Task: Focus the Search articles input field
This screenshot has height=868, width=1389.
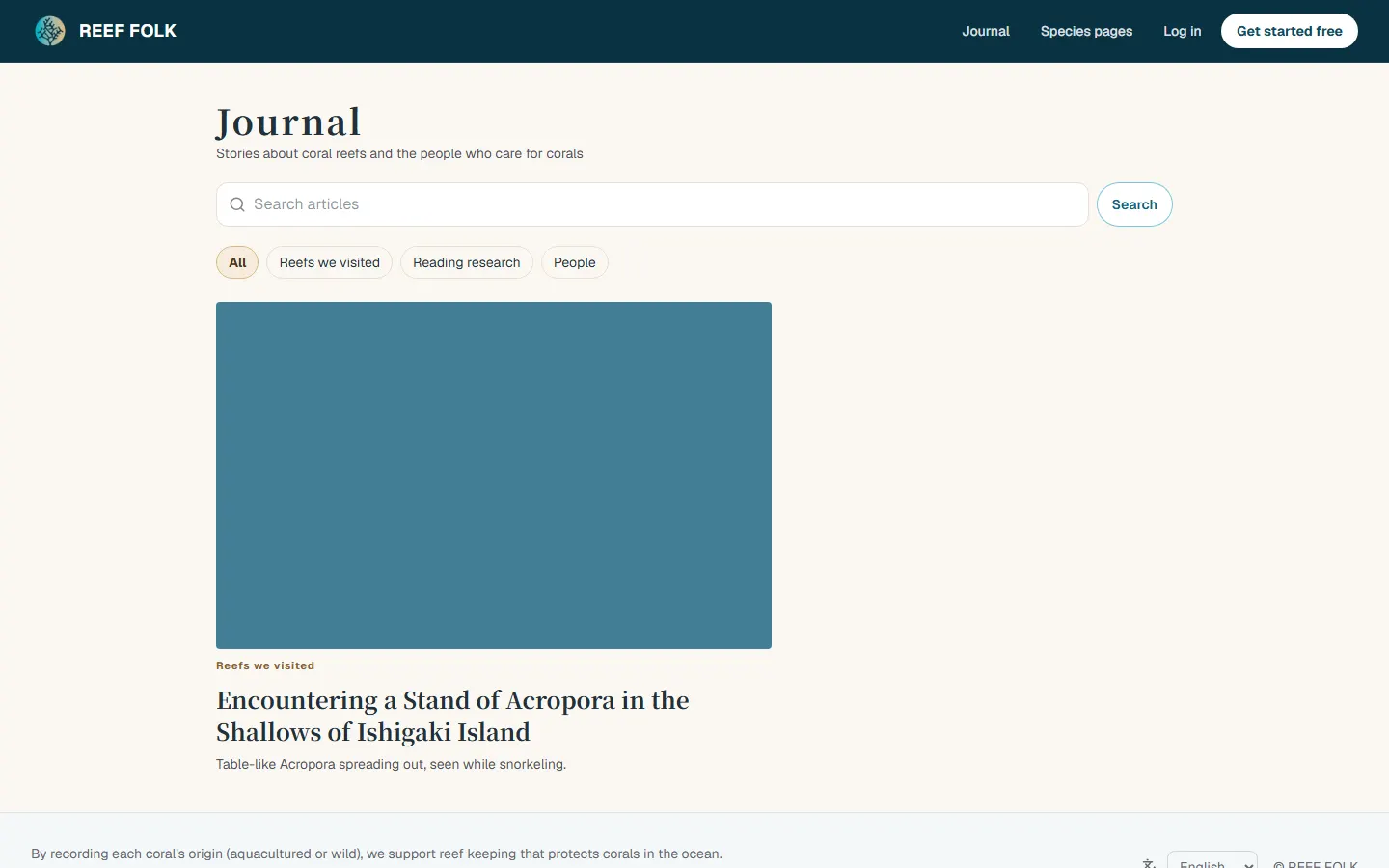Action: coord(652,204)
